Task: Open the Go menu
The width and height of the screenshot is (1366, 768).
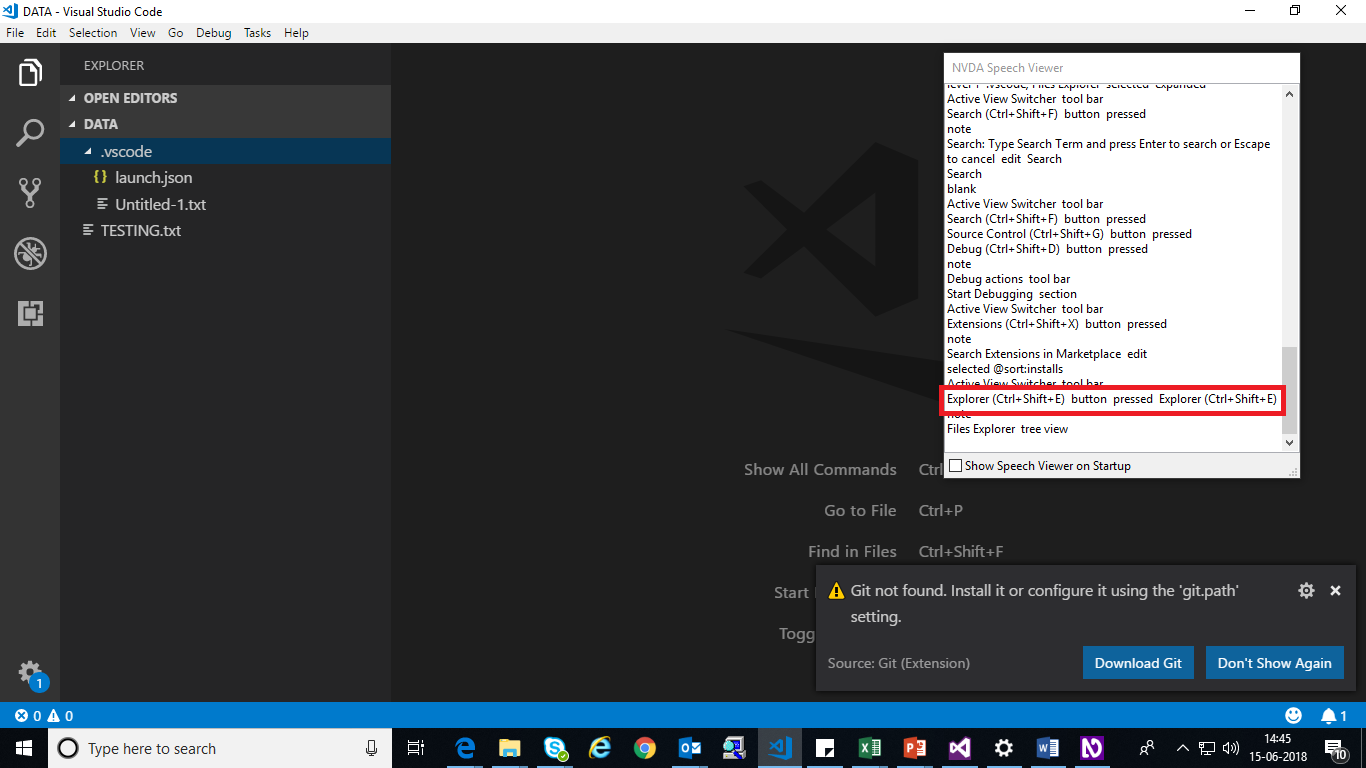Action: [175, 33]
